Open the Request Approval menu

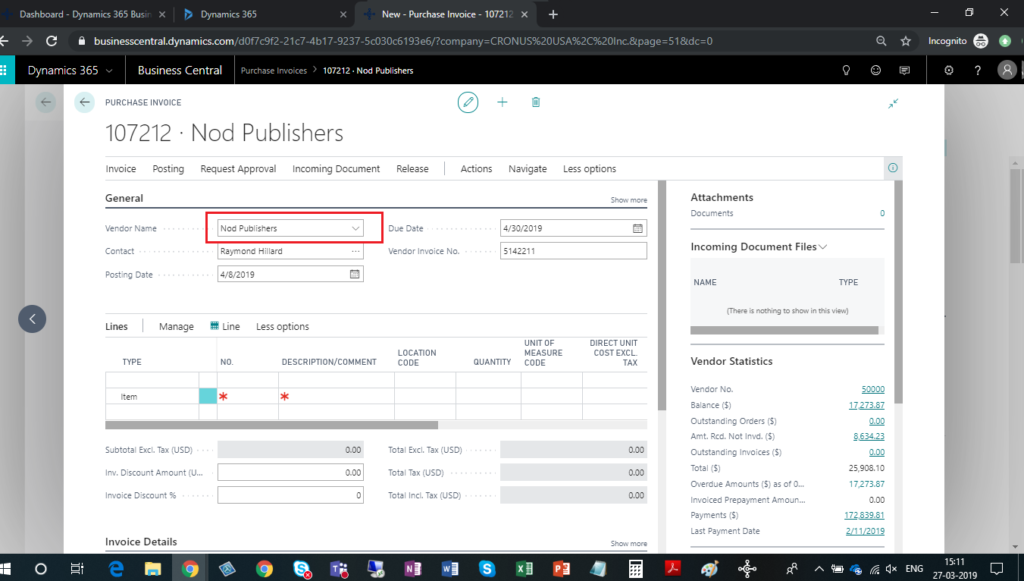pyautogui.click(x=238, y=169)
